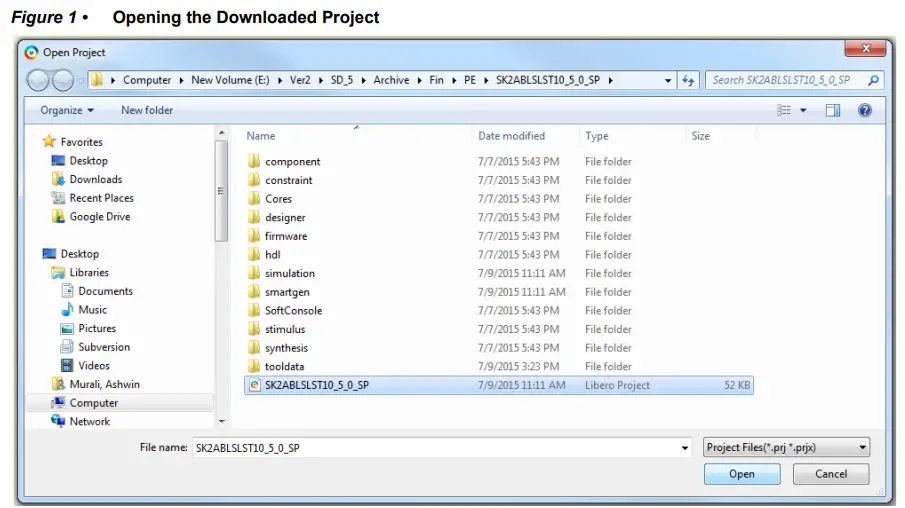Expand the arrow after SK2ABLSLST10_5_0_SP breadcrumb

coord(611,80)
